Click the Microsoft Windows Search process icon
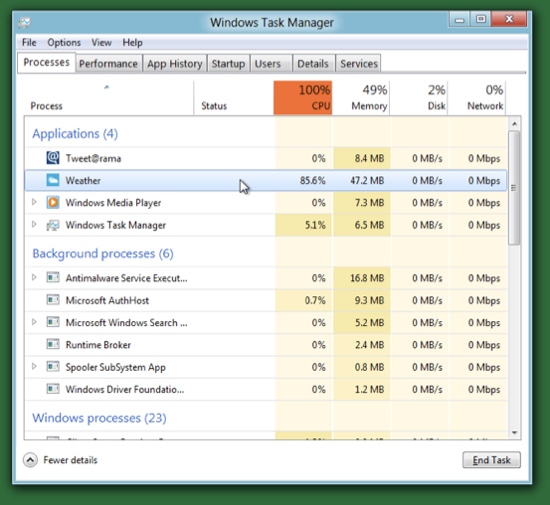Viewport: 550px width, 505px height. point(53,322)
